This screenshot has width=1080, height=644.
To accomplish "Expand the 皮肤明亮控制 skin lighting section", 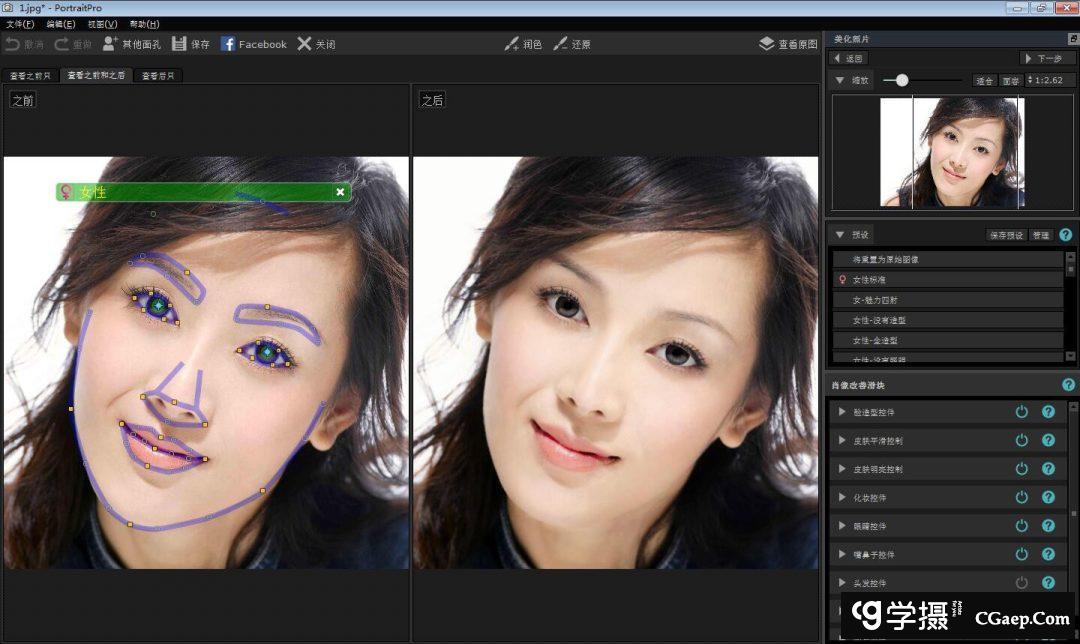I will click(x=842, y=469).
